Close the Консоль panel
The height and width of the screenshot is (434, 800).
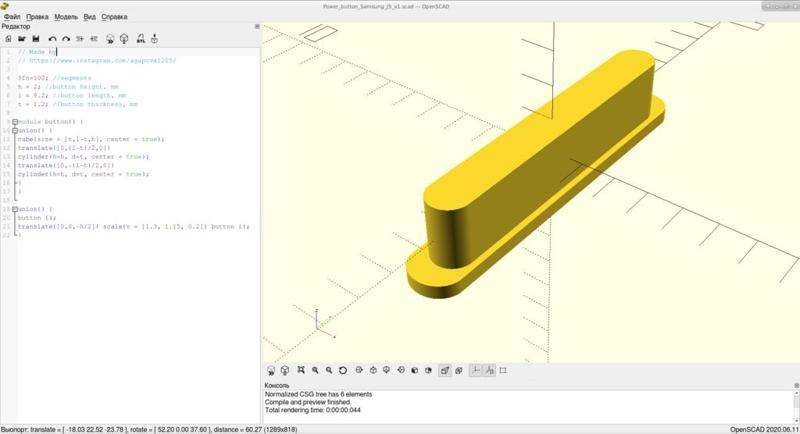[x=796, y=386]
